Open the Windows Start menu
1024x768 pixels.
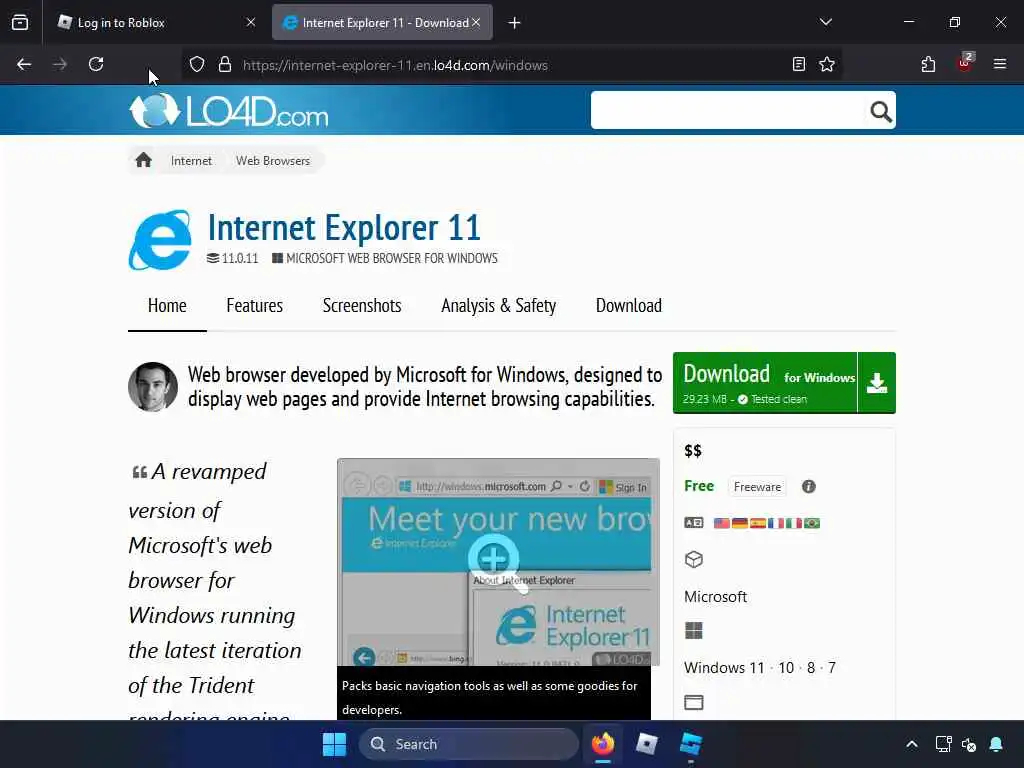point(334,744)
